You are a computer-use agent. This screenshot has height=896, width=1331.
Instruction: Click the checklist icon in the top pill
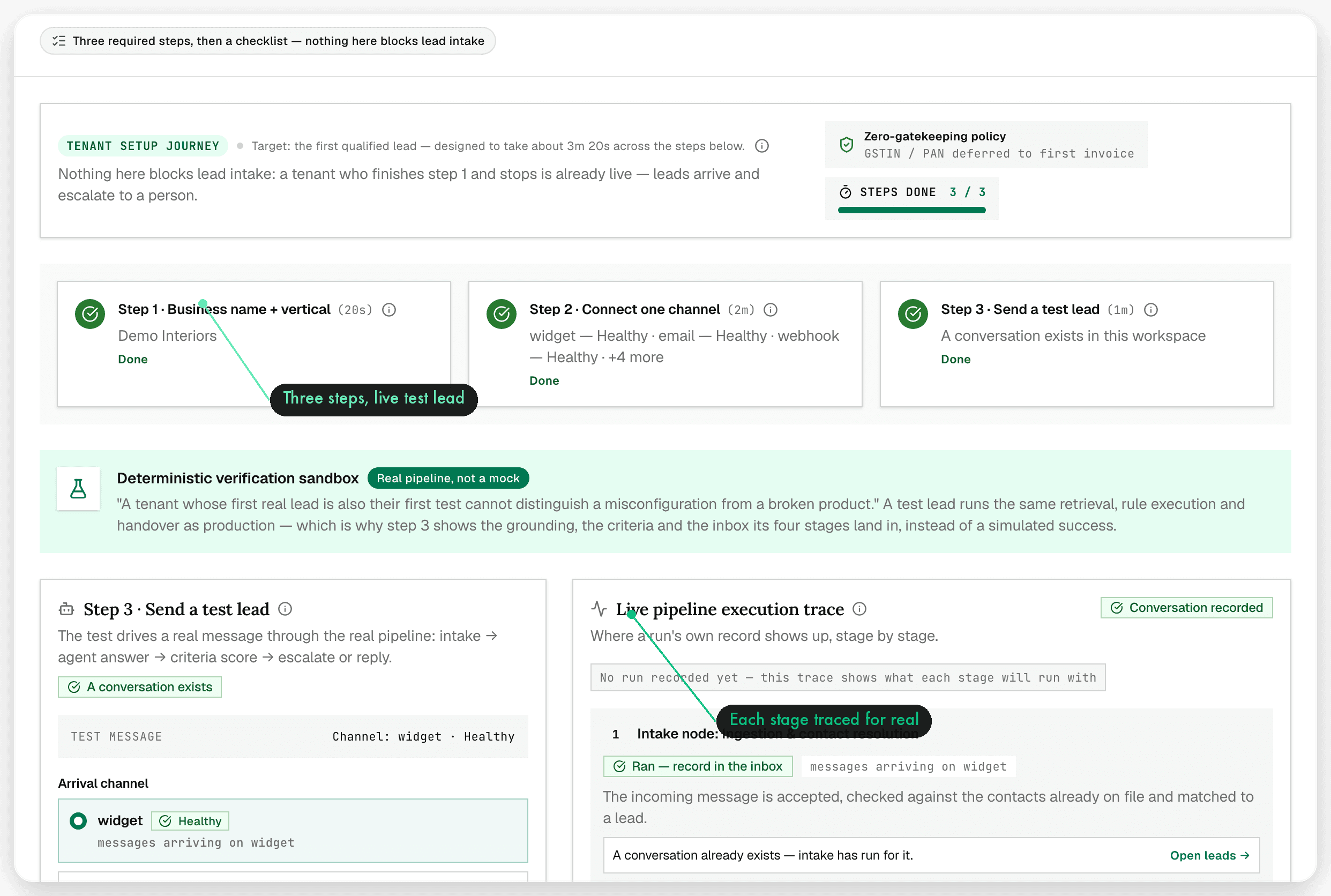coord(59,41)
